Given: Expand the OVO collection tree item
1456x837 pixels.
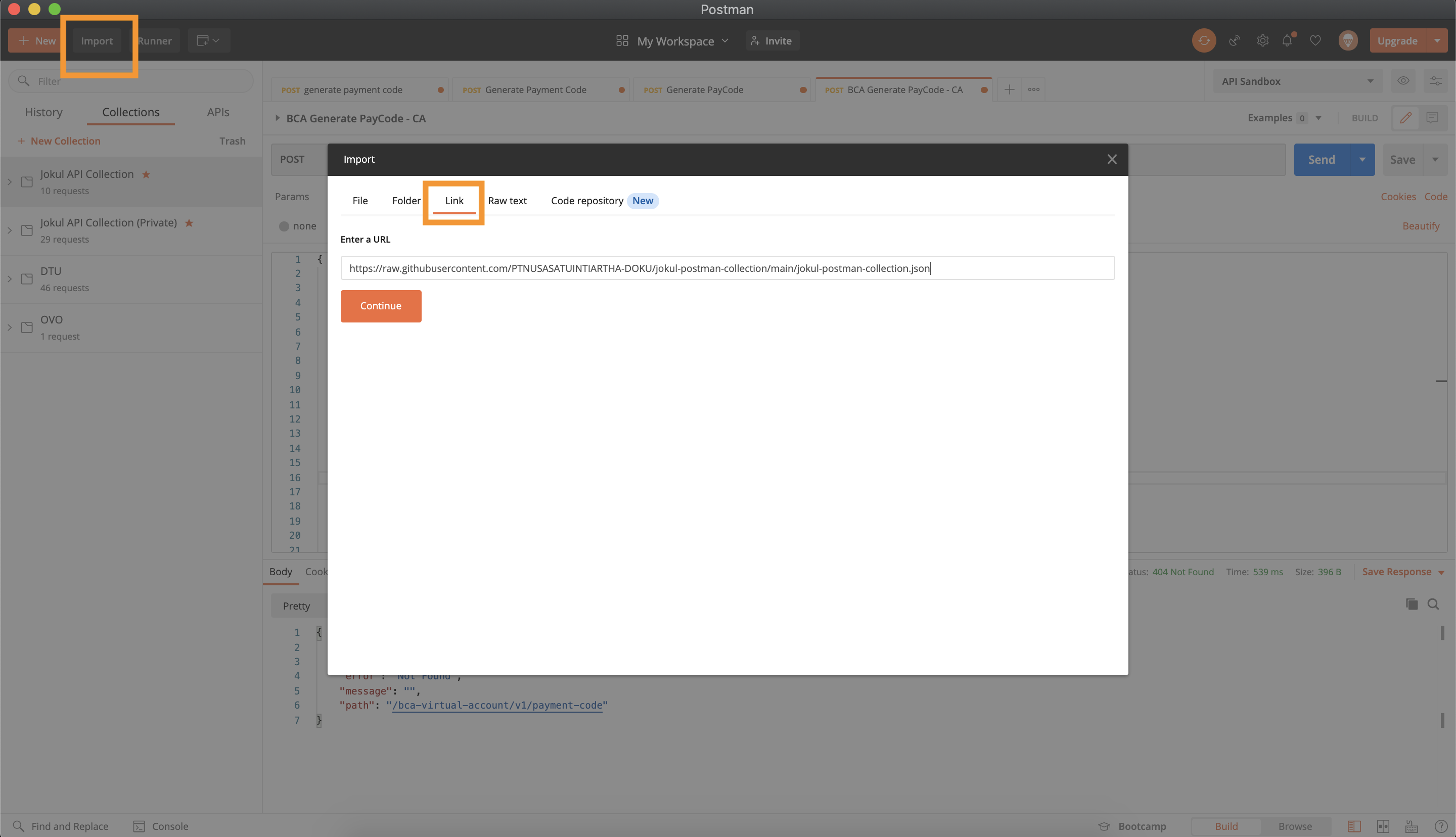Looking at the screenshot, I should (9, 327).
